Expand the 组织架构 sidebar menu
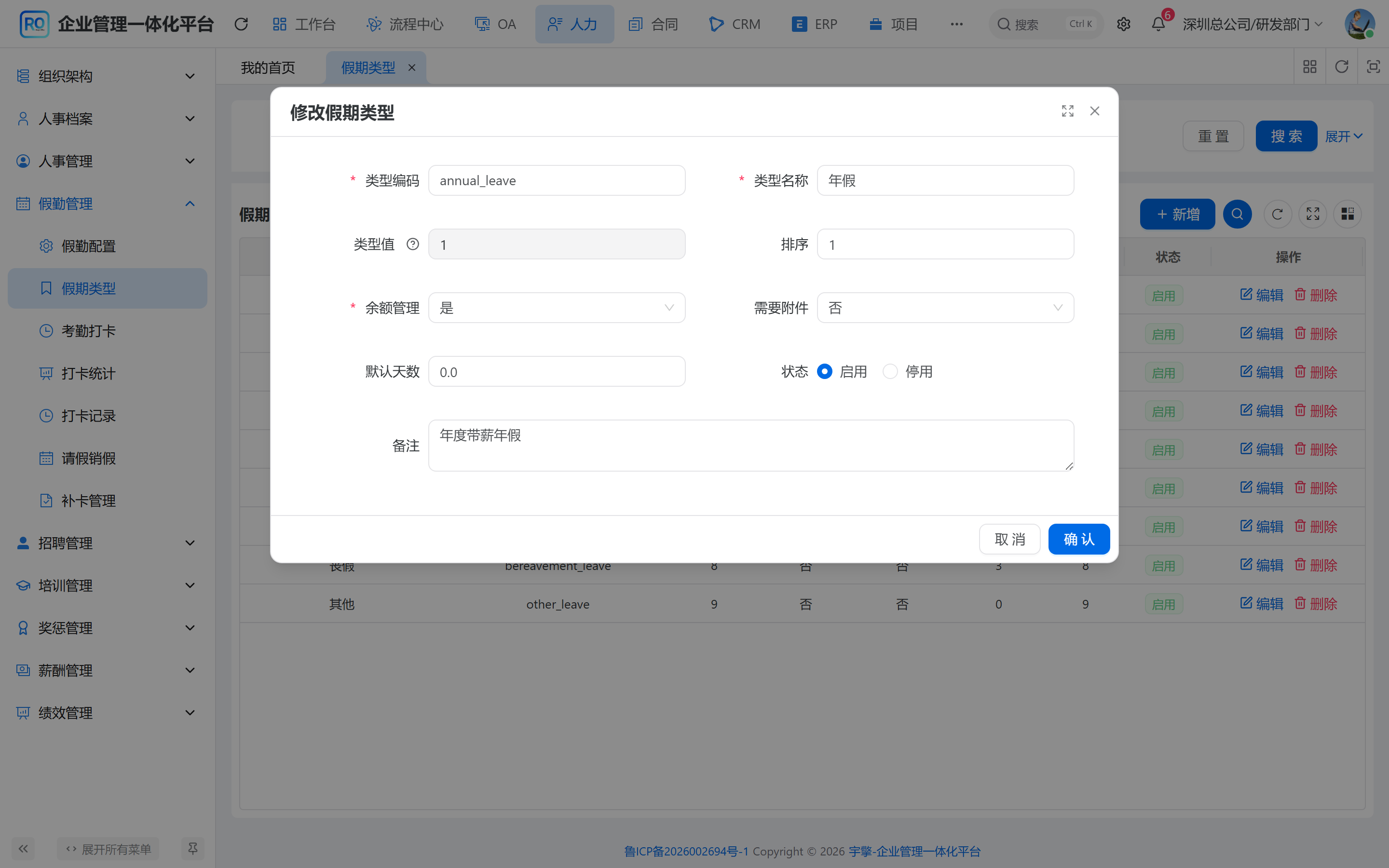 pyautogui.click(x=108, y=76)
